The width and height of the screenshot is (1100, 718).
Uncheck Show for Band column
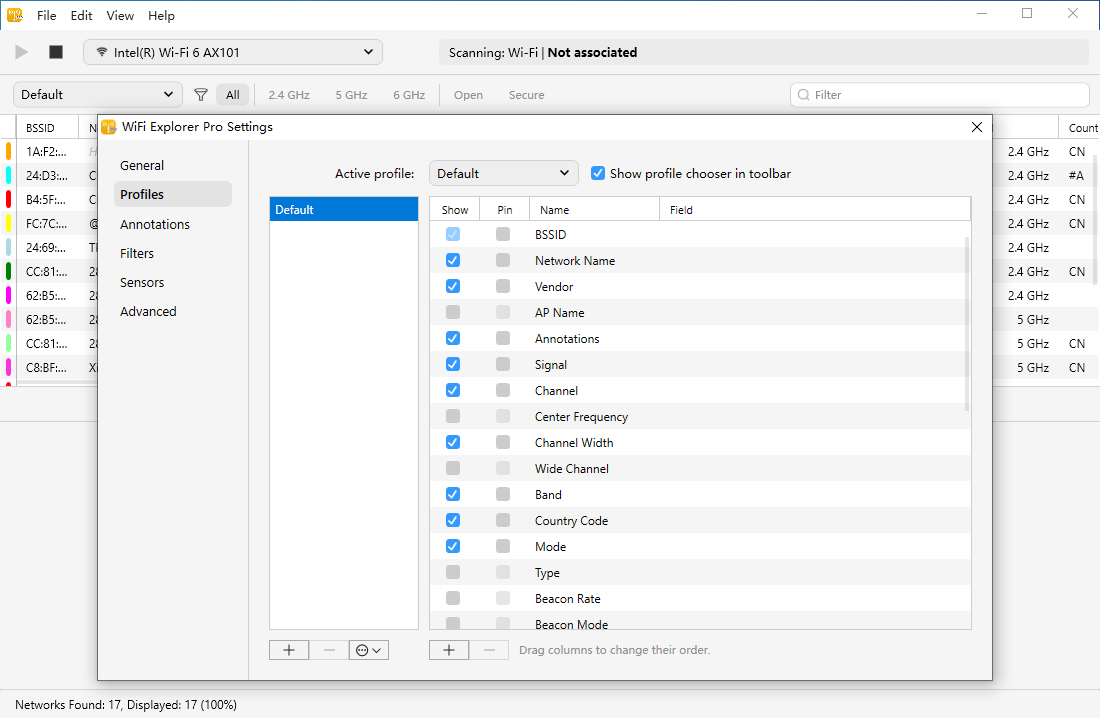(x=453, y=494)
